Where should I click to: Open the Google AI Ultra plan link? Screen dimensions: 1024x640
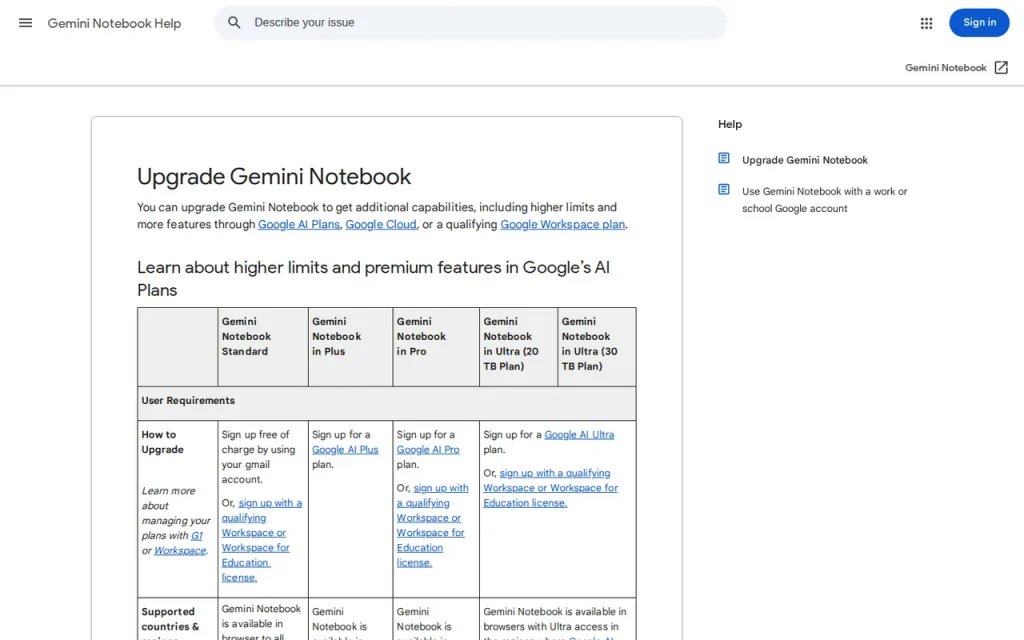click(579, 434)
